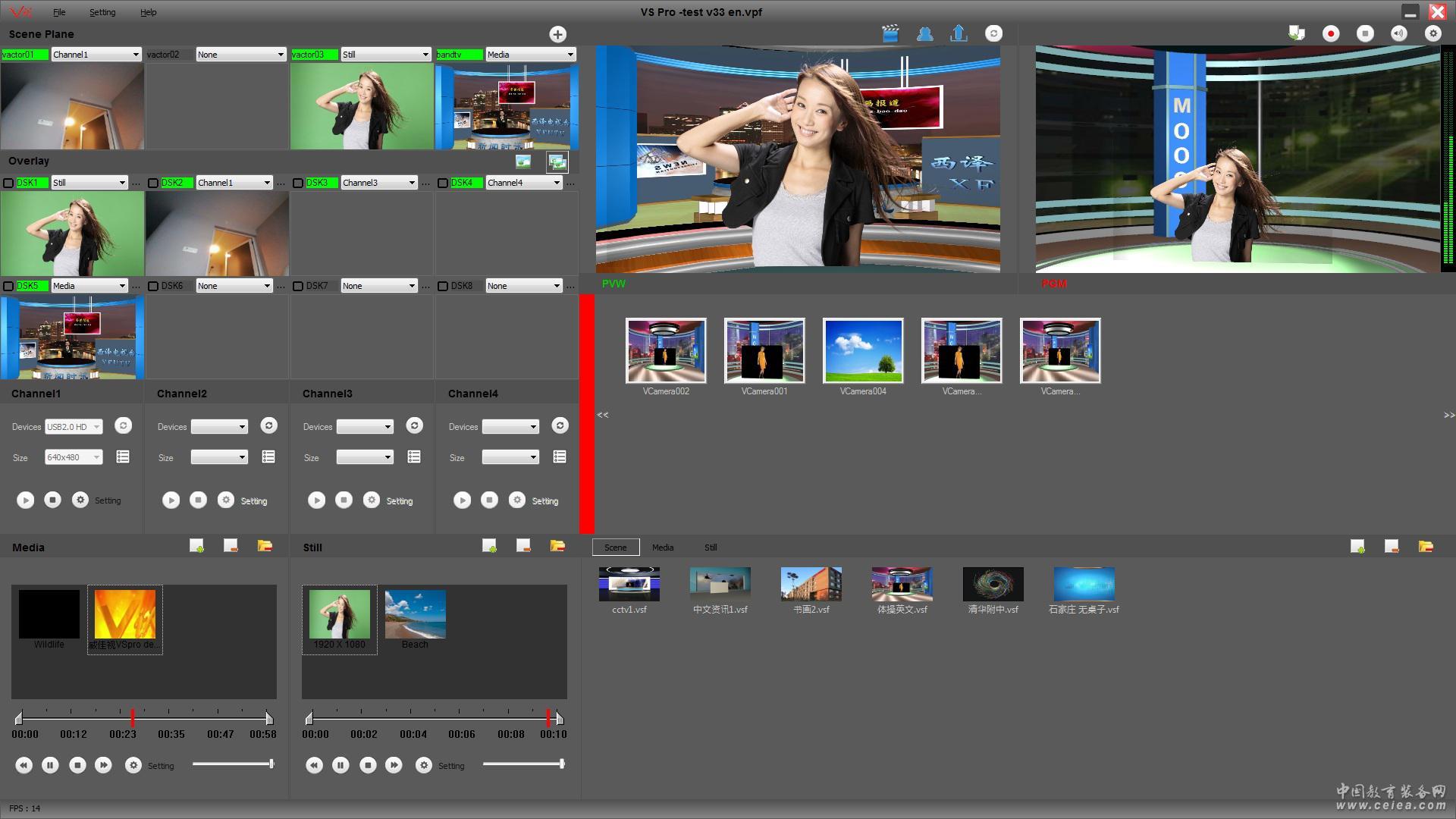Add a new scene plane with plus icon
This screenshot has width=1456, height=819.
(557, 34)
